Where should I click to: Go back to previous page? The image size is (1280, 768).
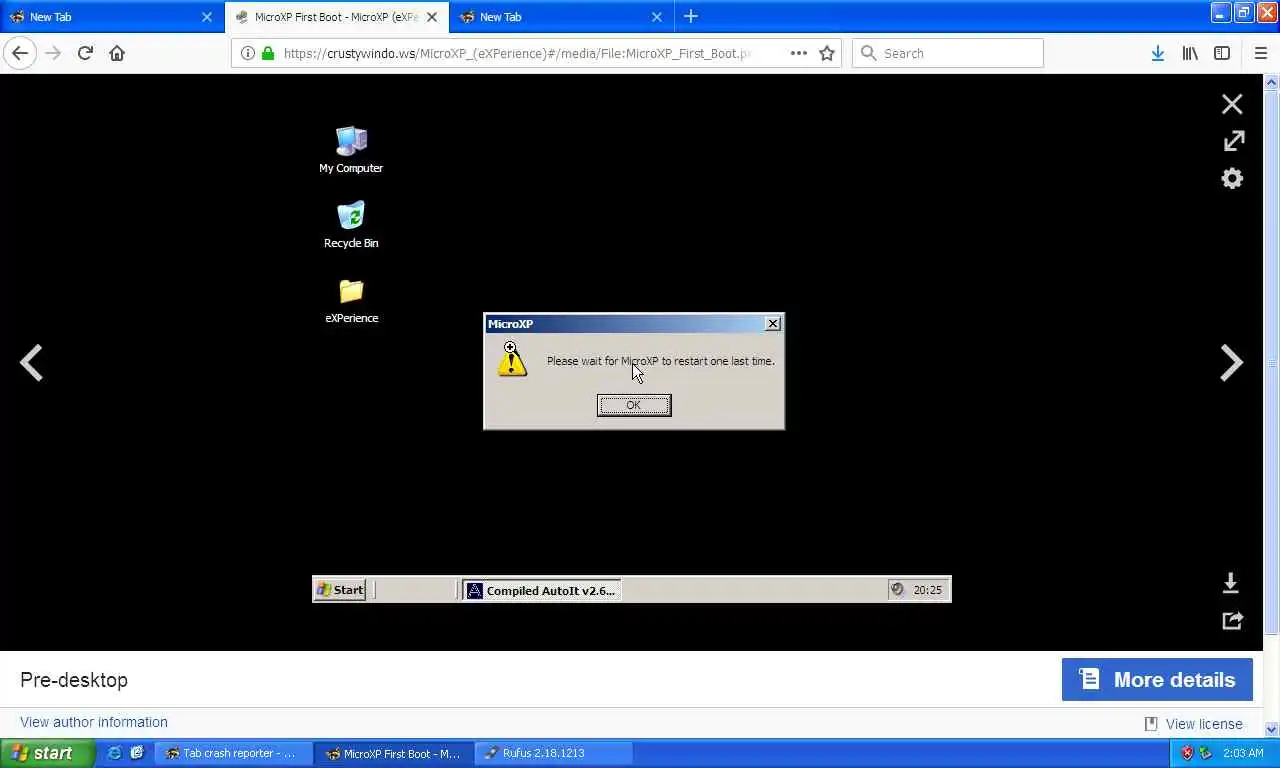[20, 53]
